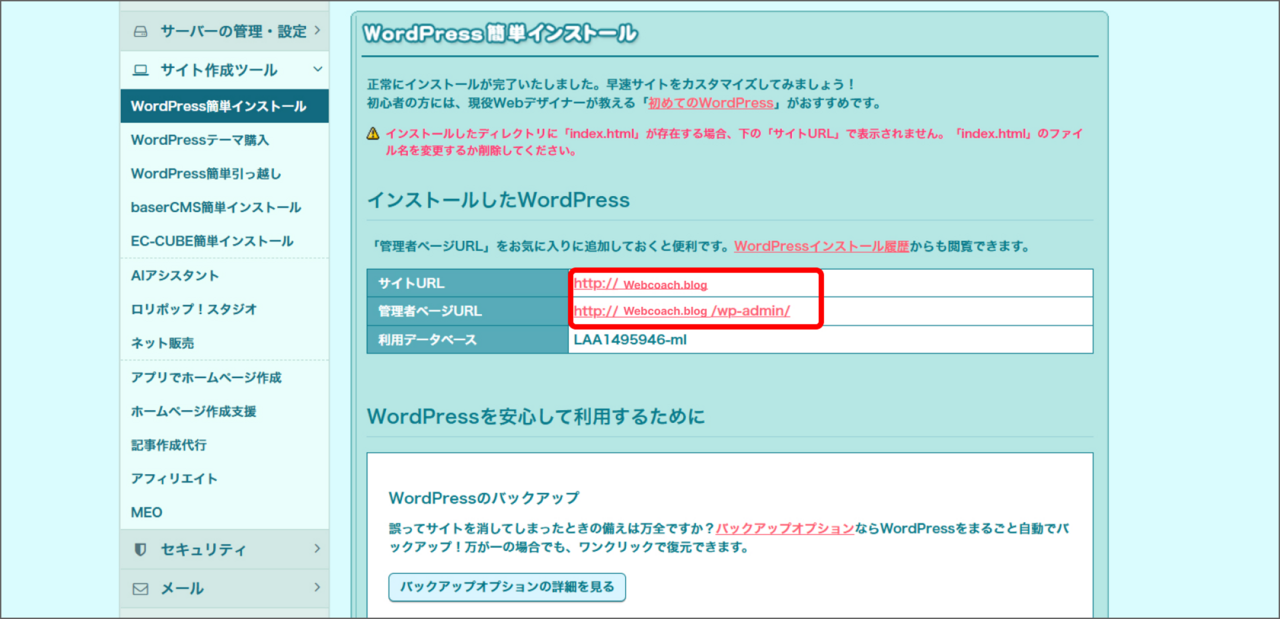The width and height of the screenshot is (1280, 619).
Task: Click the printer icon beside サーバーの管理・設定
Action: 141,29
